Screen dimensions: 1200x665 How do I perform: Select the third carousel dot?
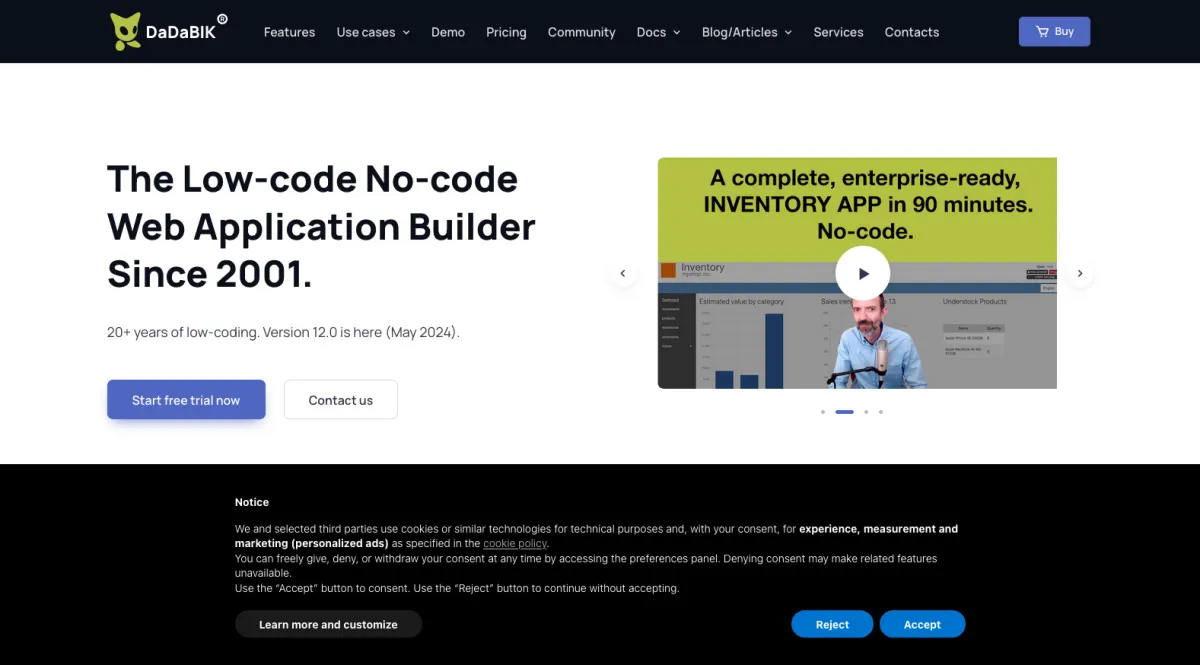[x=866, y=412]
